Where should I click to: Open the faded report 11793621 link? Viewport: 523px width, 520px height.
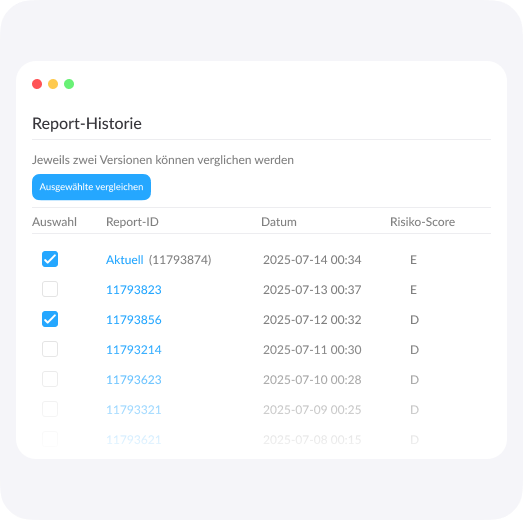point(134,440)
